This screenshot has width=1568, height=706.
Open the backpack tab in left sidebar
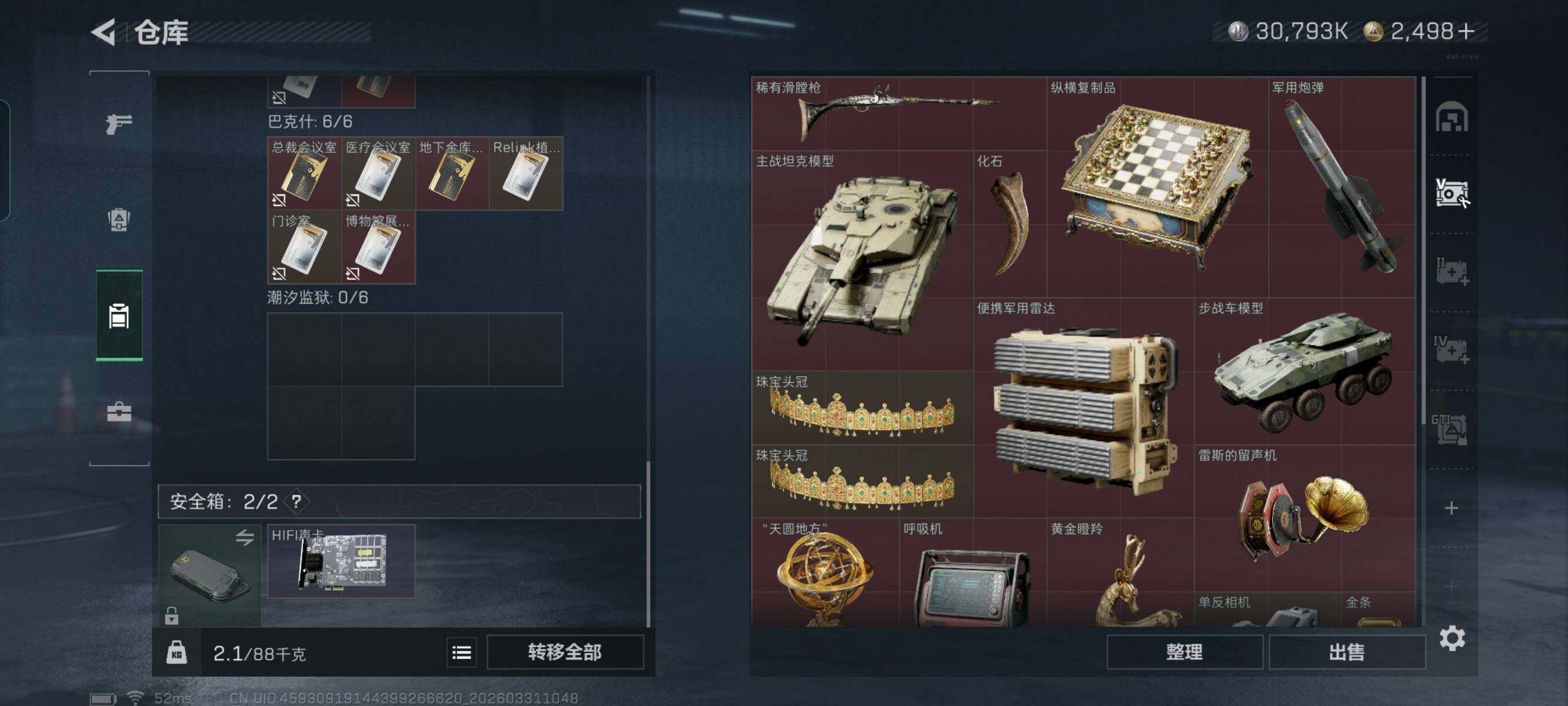(119, 219)
